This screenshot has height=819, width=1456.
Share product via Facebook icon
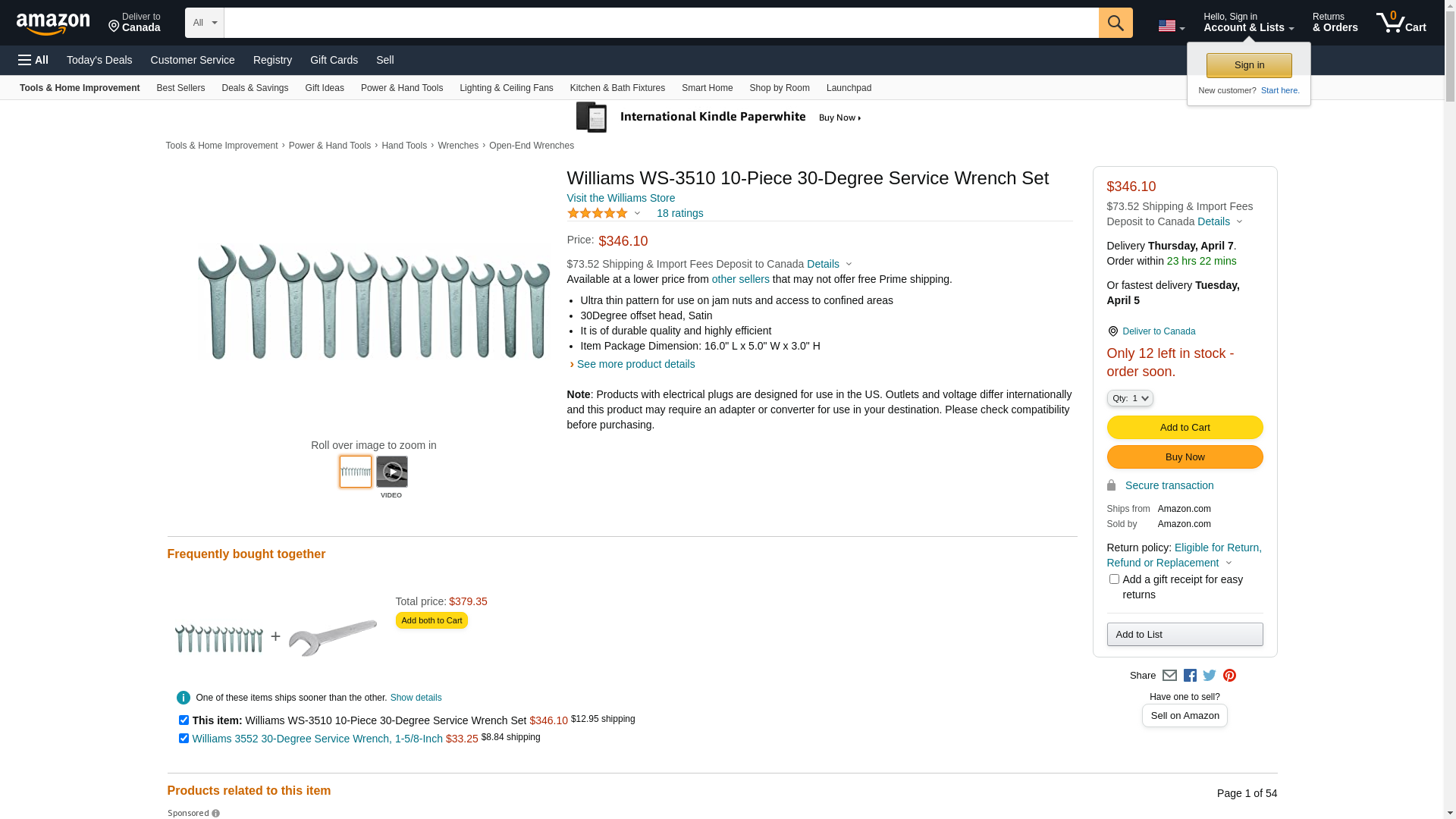pos(1190,676)
